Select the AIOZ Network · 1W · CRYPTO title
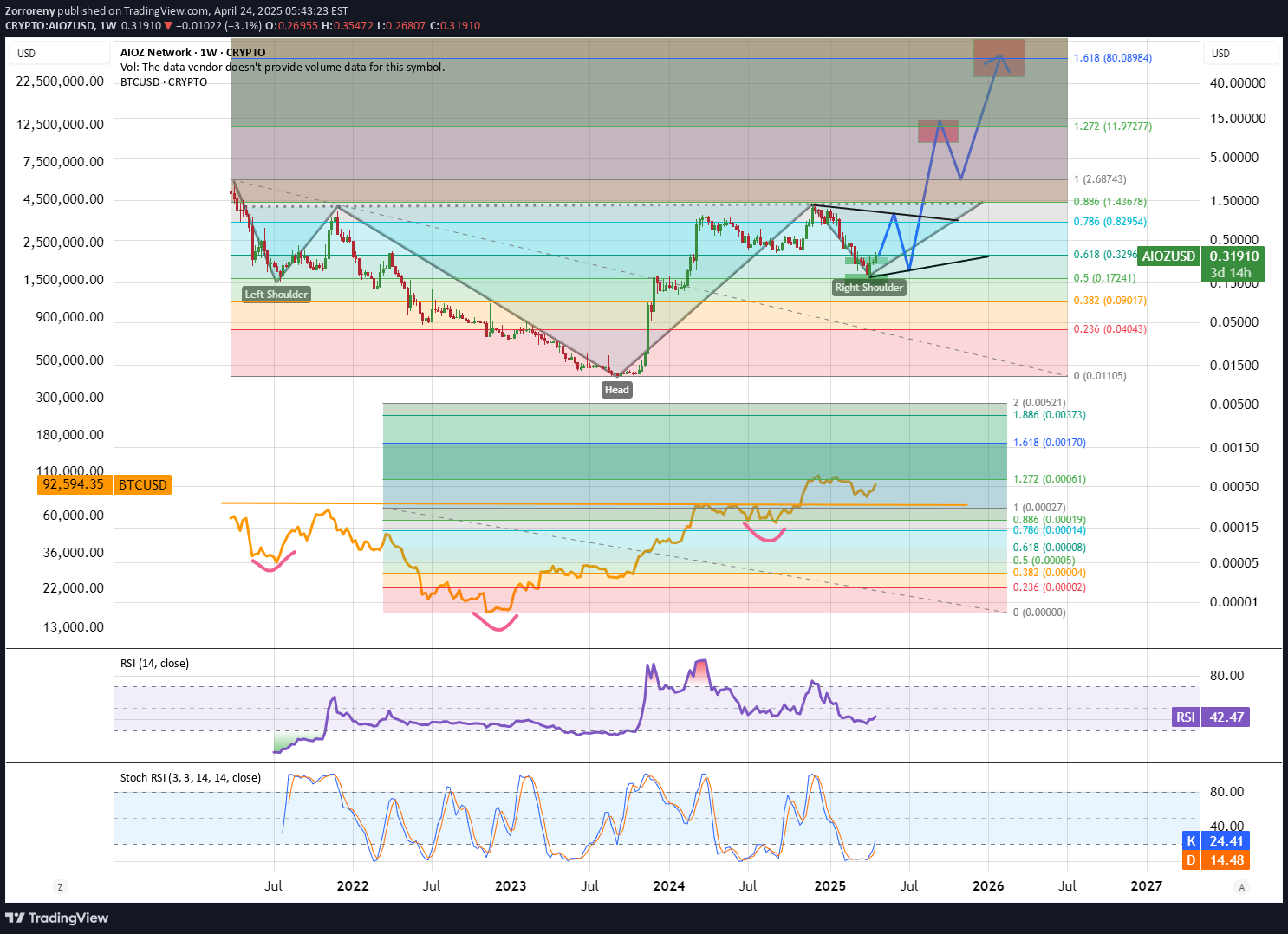This screenshot has height=934, width=1288. (x=192, y=52)
